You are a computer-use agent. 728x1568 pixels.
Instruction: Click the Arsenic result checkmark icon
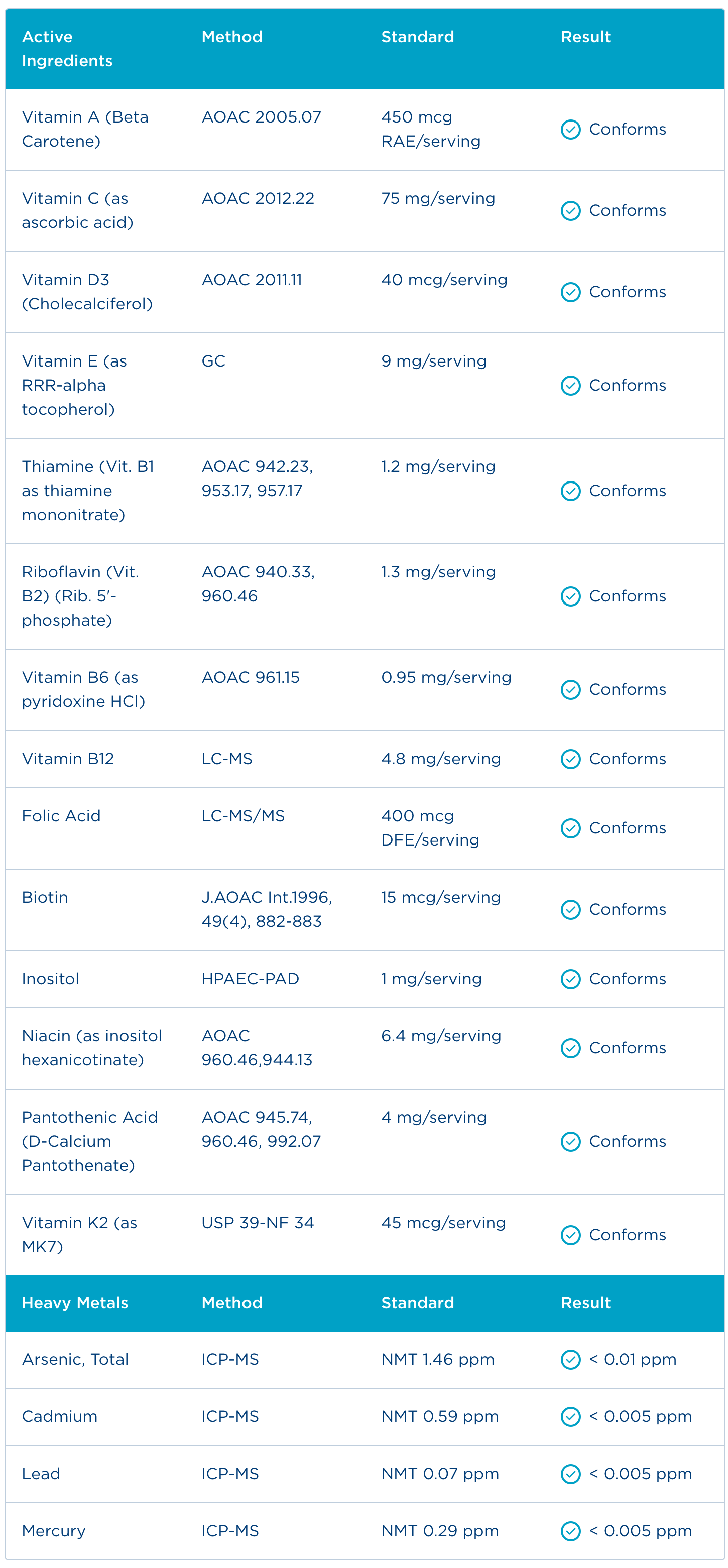click(570, 1359)
